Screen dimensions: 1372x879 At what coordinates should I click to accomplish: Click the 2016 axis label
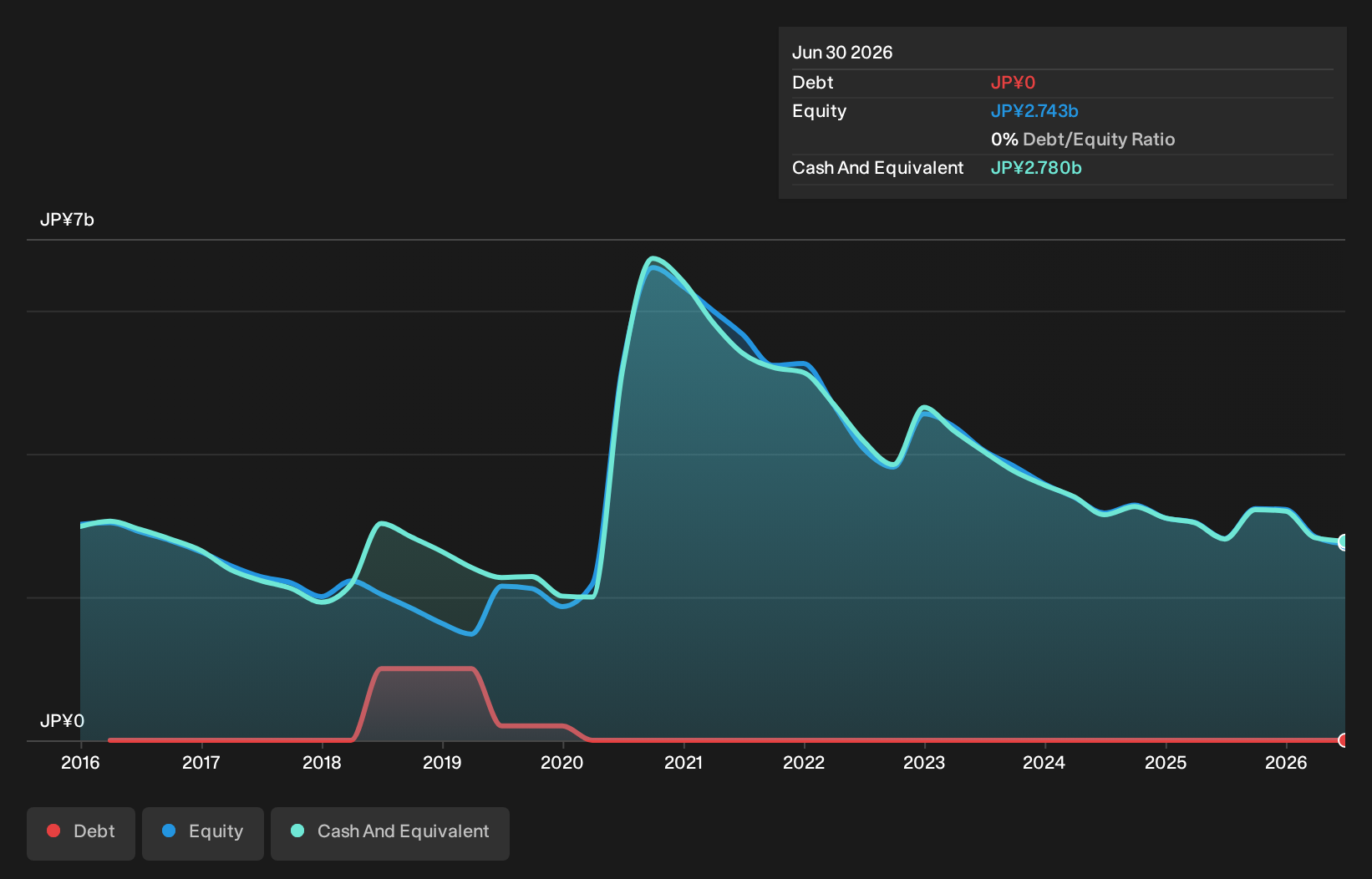coord(80,762)
